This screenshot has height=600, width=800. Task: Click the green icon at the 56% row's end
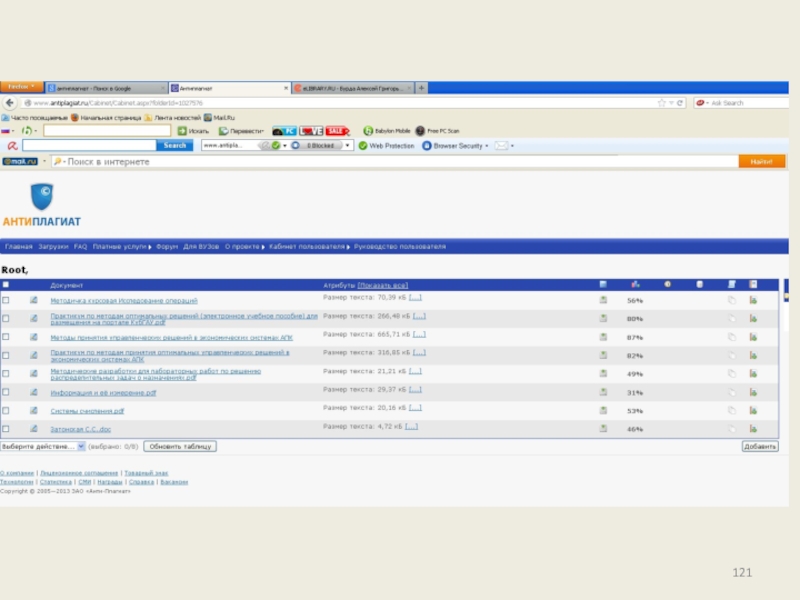[753, 300]
